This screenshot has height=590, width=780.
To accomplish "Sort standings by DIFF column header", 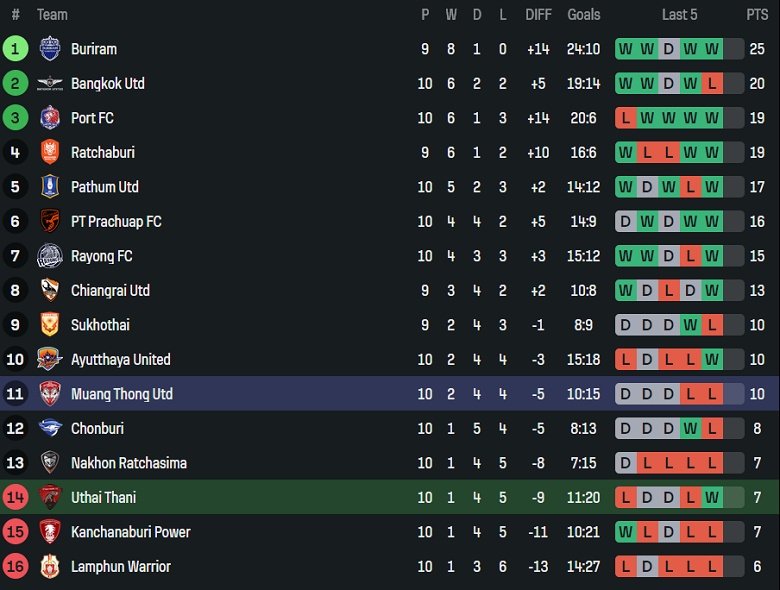I will 538,15.
